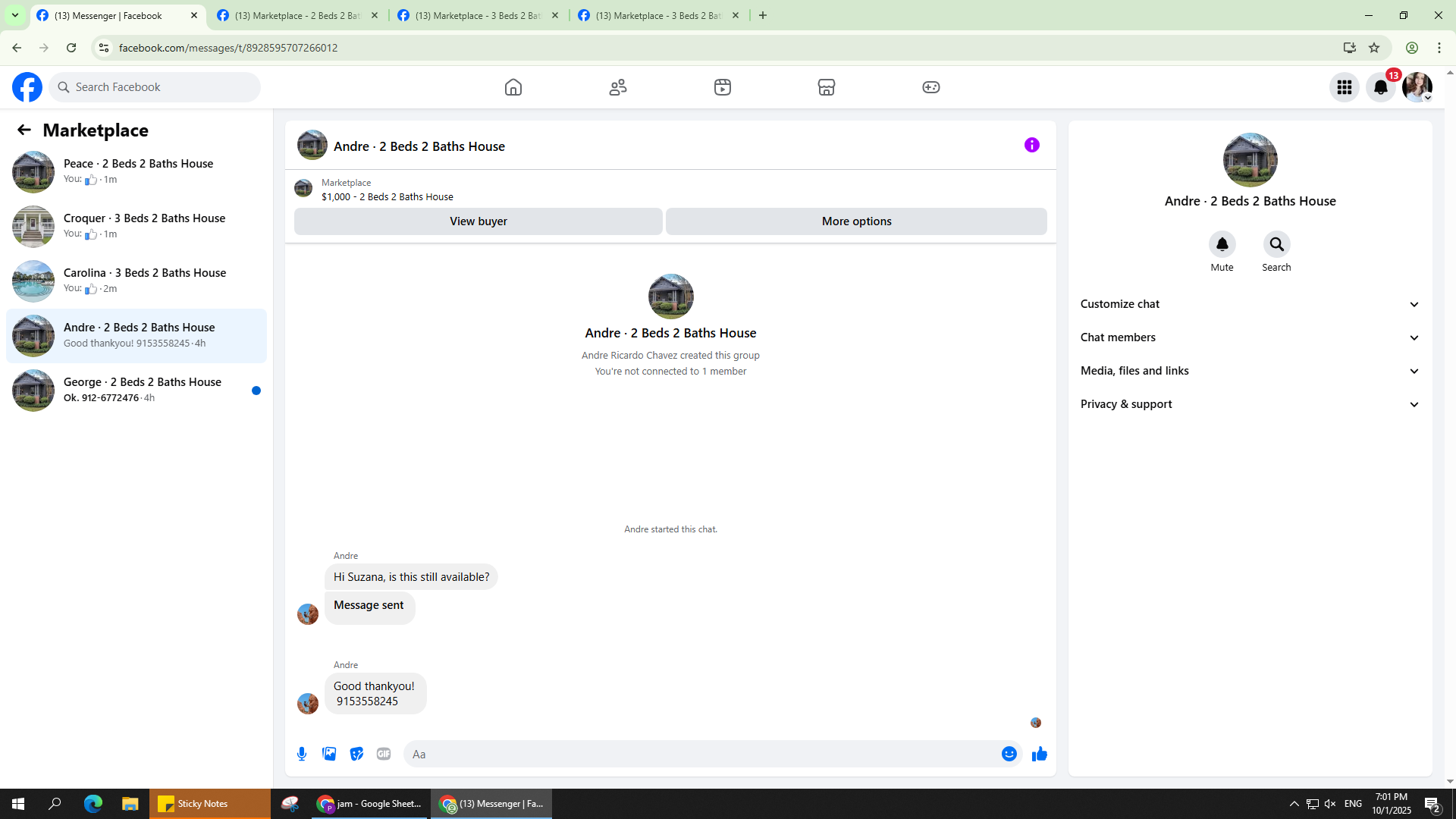Search in conversation using magnifier icon

tap(1277, 244)
